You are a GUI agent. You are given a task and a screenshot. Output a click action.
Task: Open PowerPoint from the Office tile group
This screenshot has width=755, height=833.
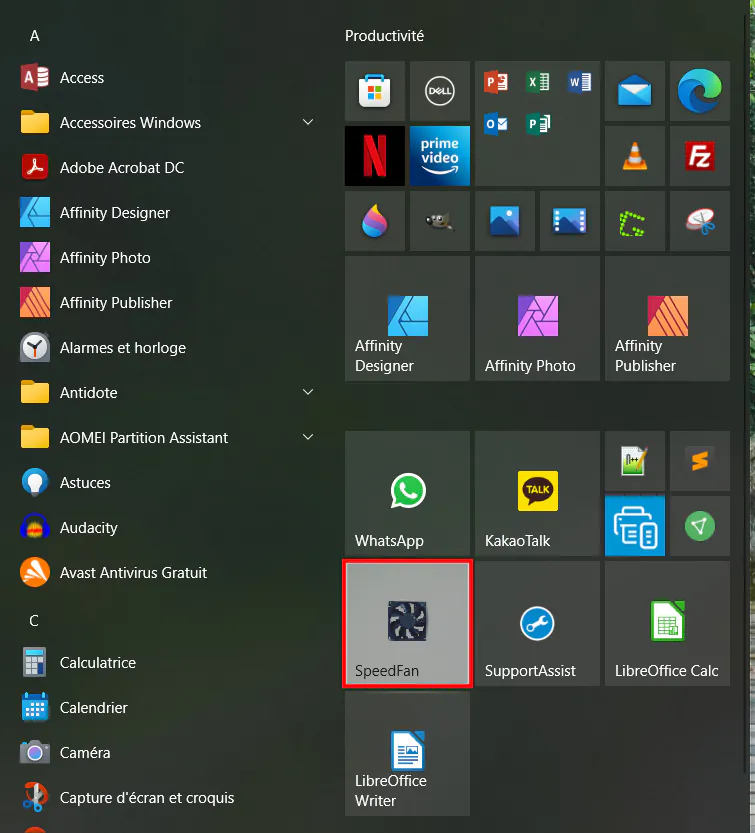496,82
